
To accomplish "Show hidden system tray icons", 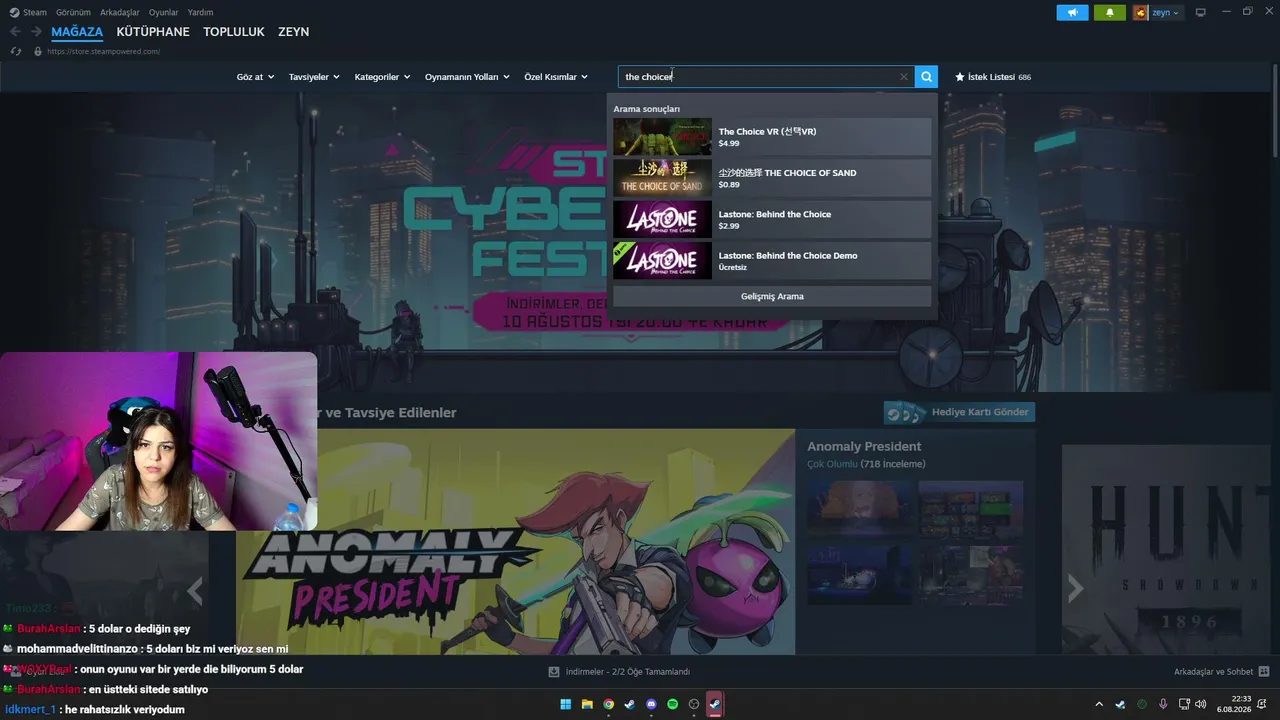I will click(x=1099, y=704).
